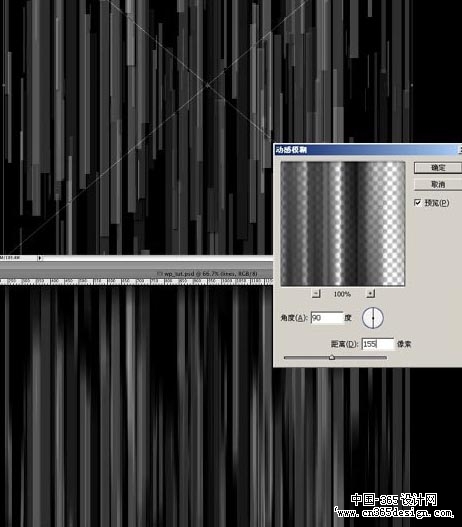The height and width of the screenshot is (527, 462).
Task: Click the angle direction dial
Action: pyautogui.click(x=373, y=318)
